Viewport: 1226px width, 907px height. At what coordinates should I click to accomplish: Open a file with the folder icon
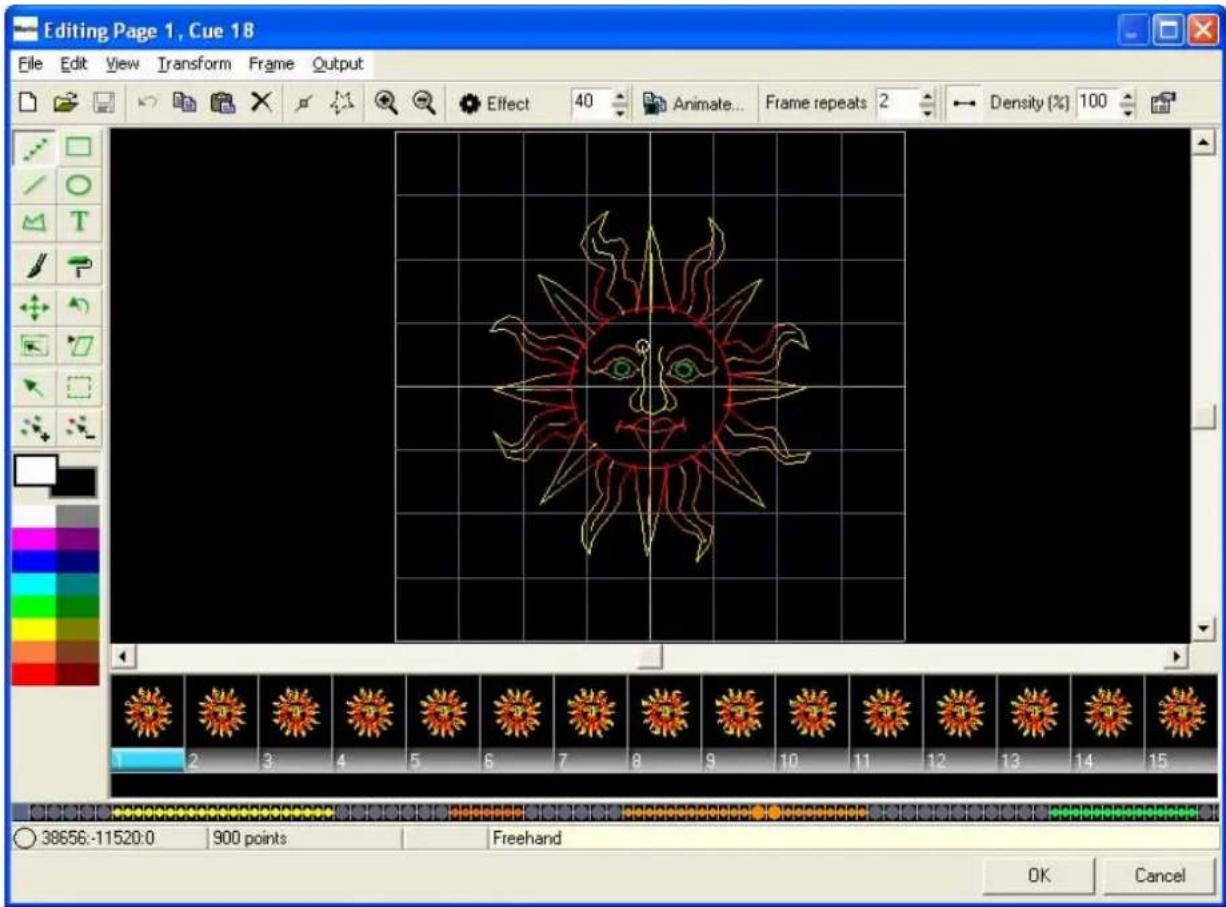point(66,103)
